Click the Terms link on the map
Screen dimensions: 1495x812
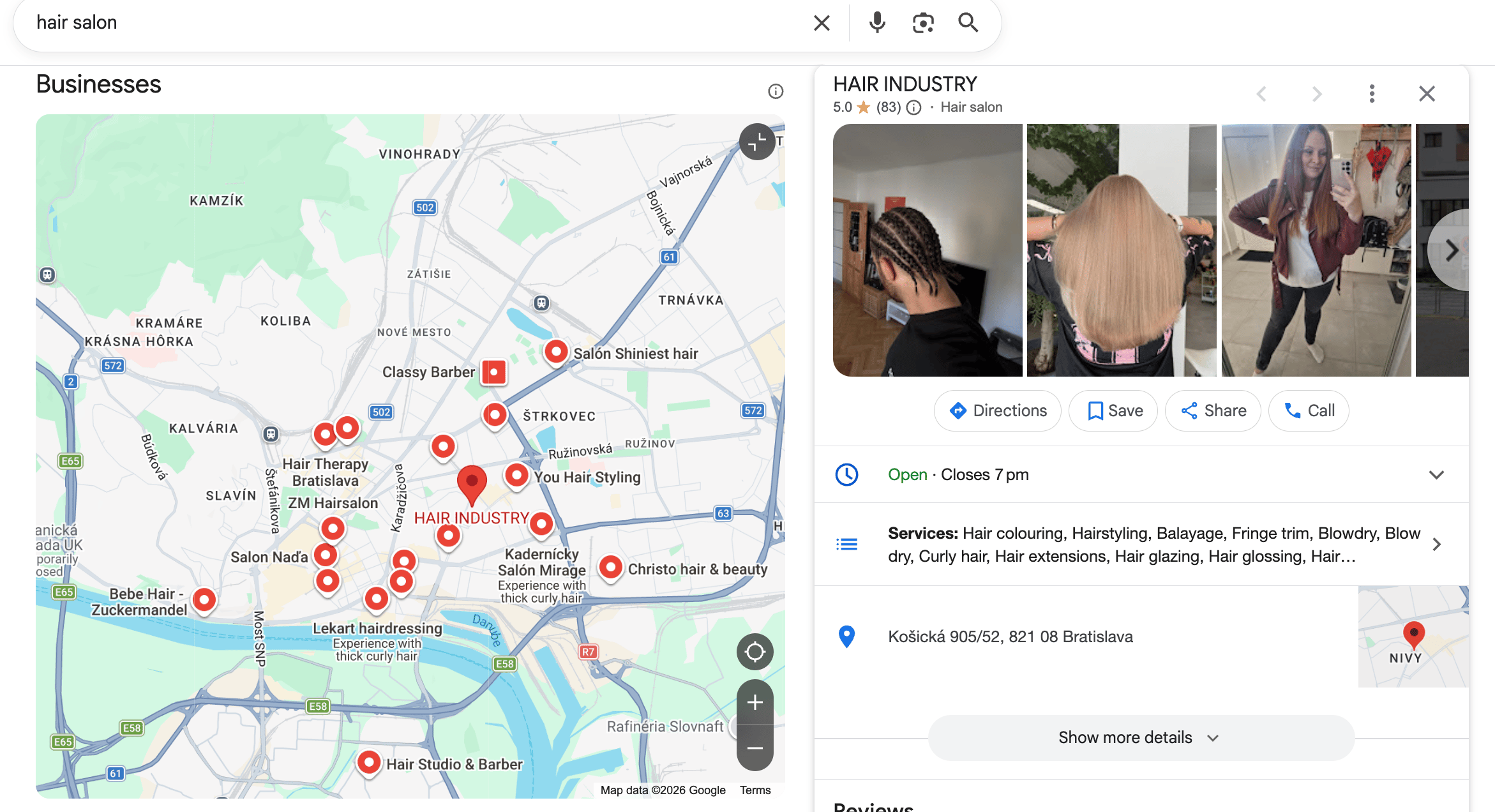755,790
